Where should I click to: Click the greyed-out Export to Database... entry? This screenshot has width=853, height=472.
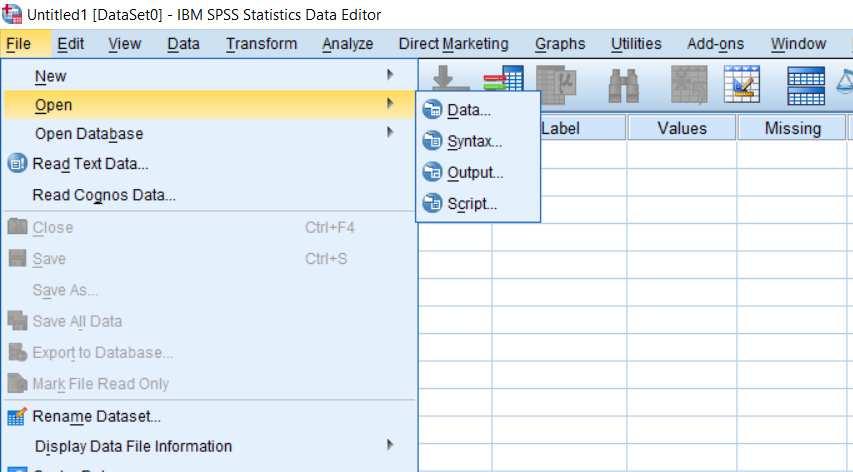coord(209,352)
